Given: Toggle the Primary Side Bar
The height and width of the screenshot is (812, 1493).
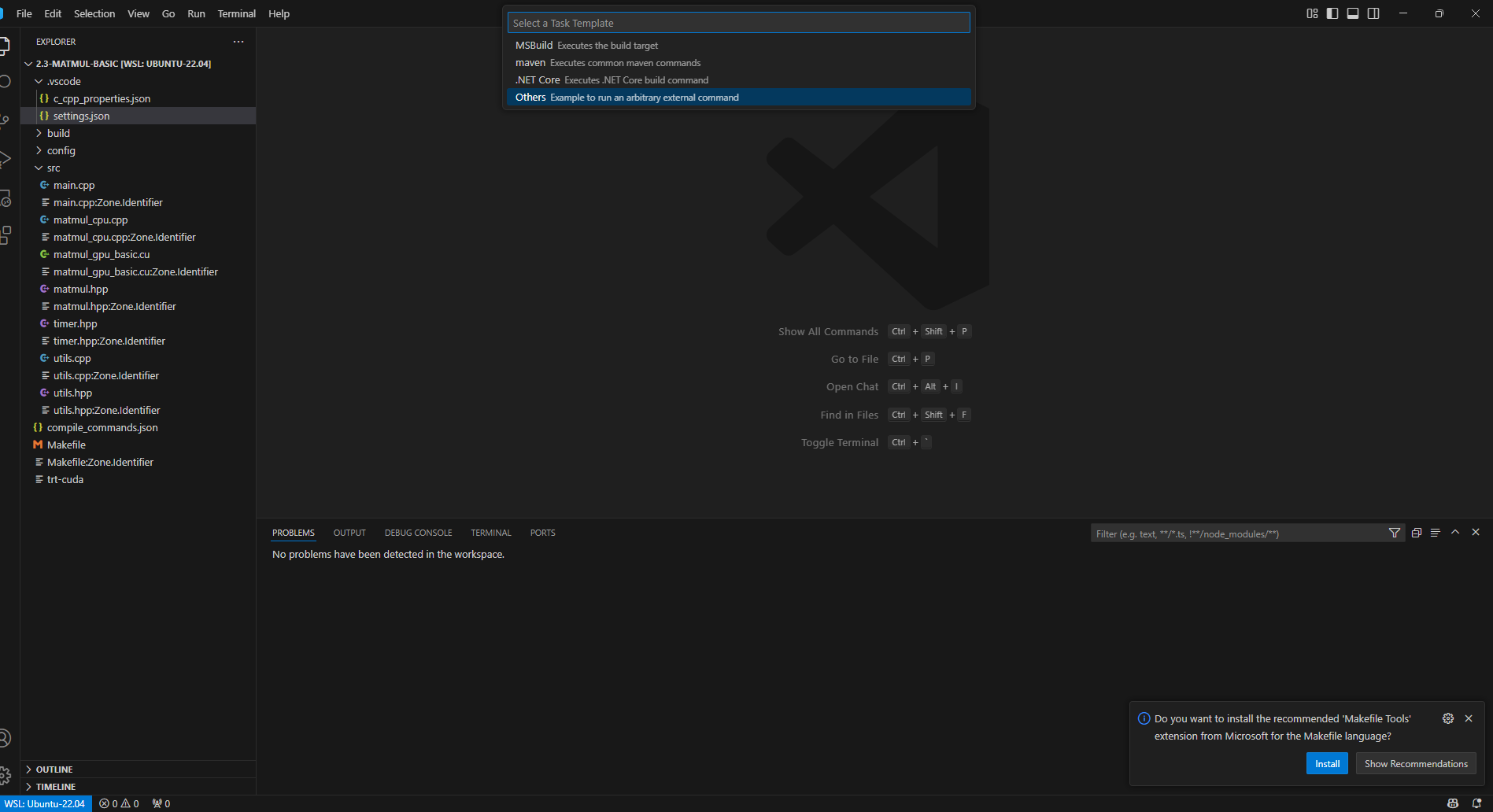Looking at the screenshot, I should pos(1332,13).
